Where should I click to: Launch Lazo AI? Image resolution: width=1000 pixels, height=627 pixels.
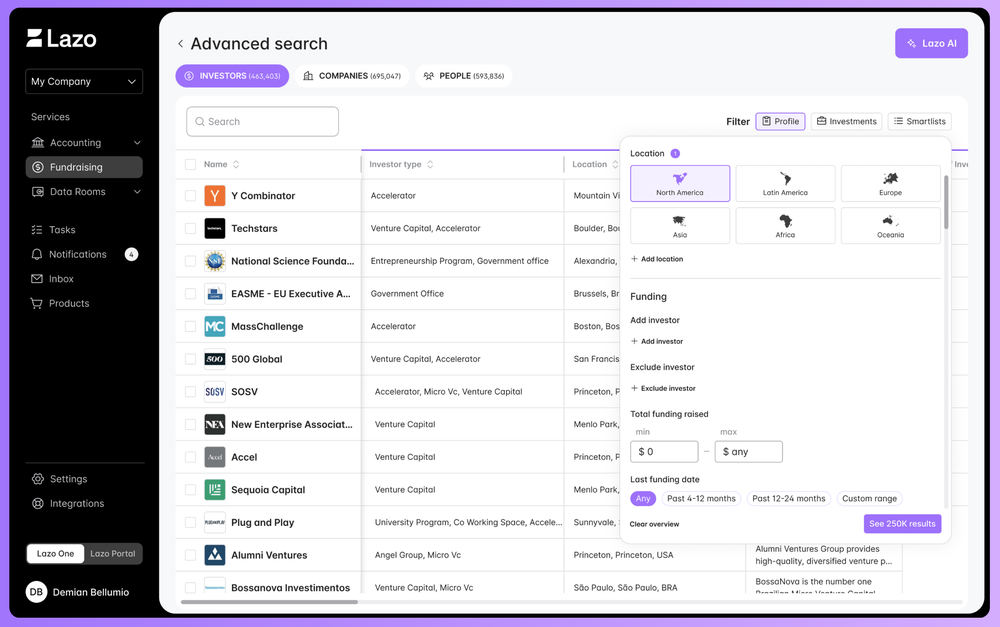[931, 43]
